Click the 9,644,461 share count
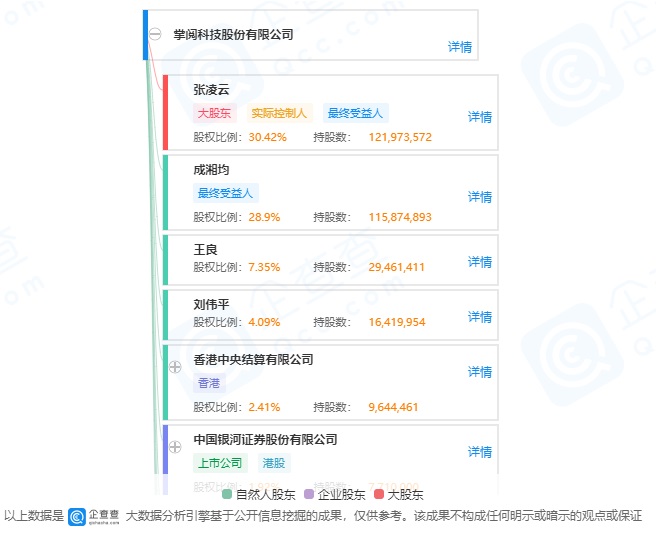This screenshot has width=656, height=536. (x=393, y=407)
